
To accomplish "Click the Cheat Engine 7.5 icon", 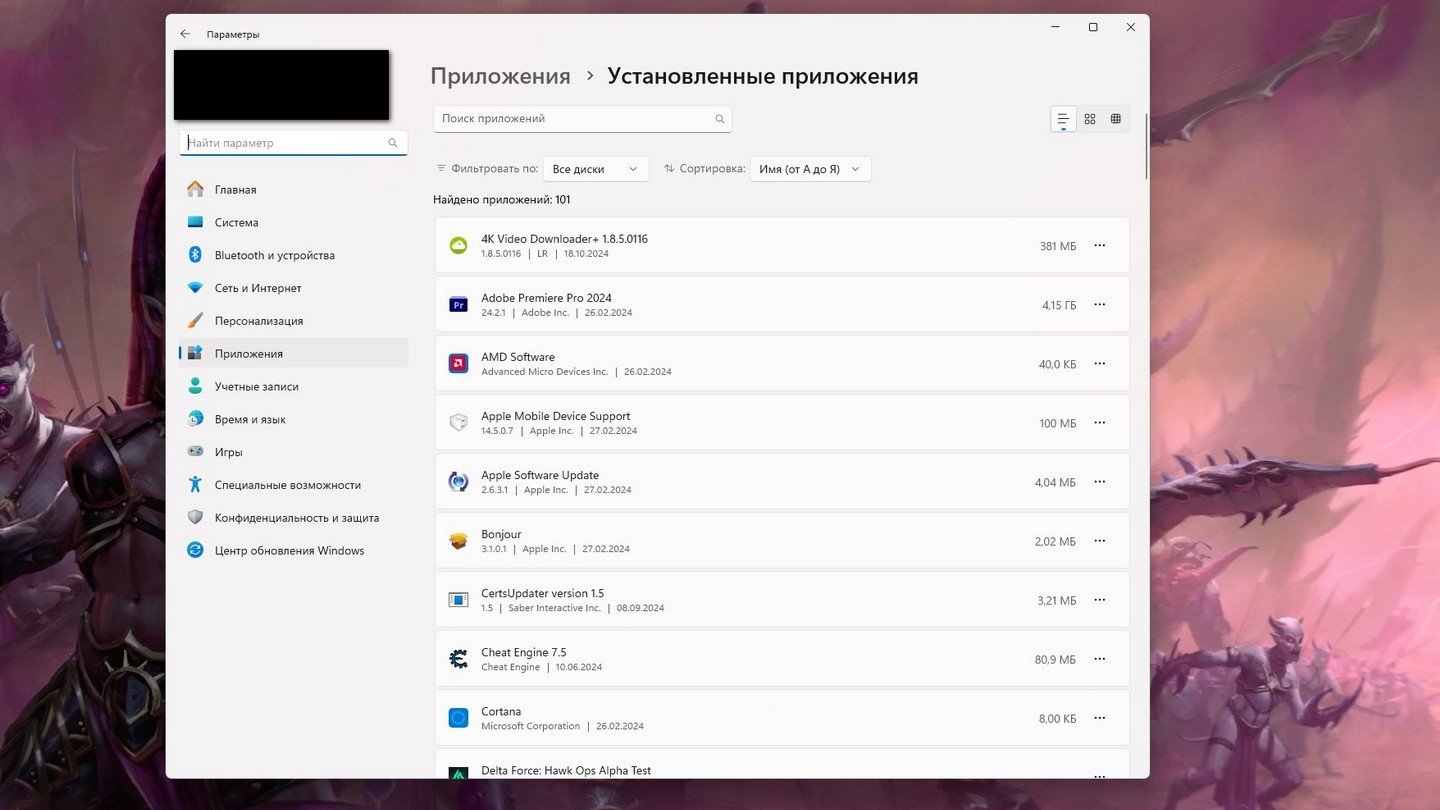I will point(458,658).
